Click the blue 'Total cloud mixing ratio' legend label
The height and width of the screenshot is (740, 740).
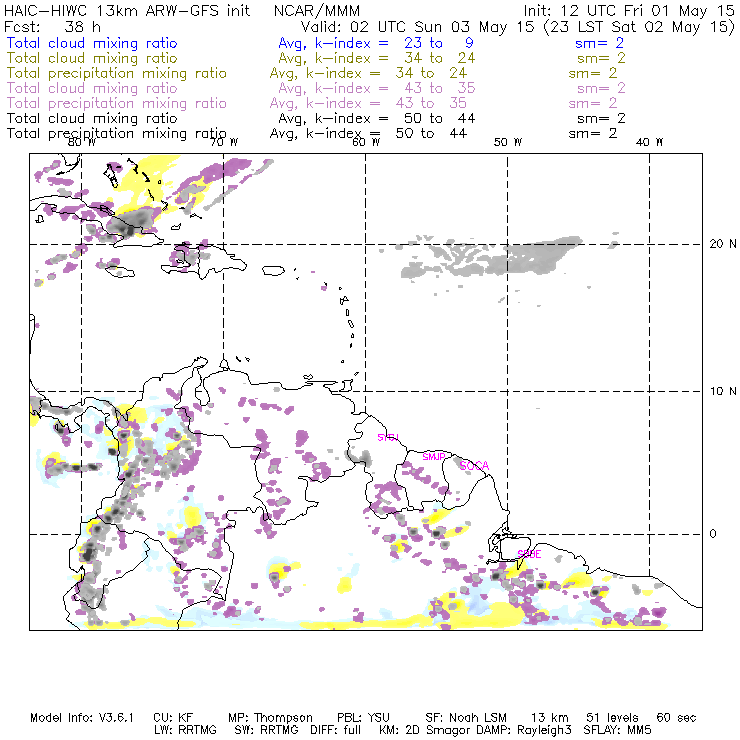point(92,43)
